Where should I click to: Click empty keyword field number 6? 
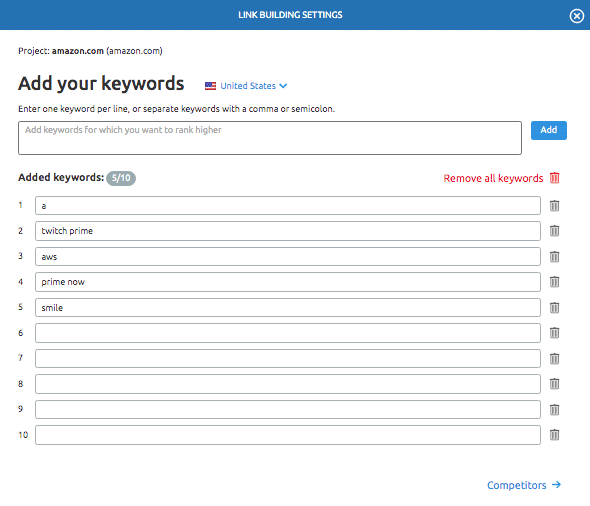[288, 333]
